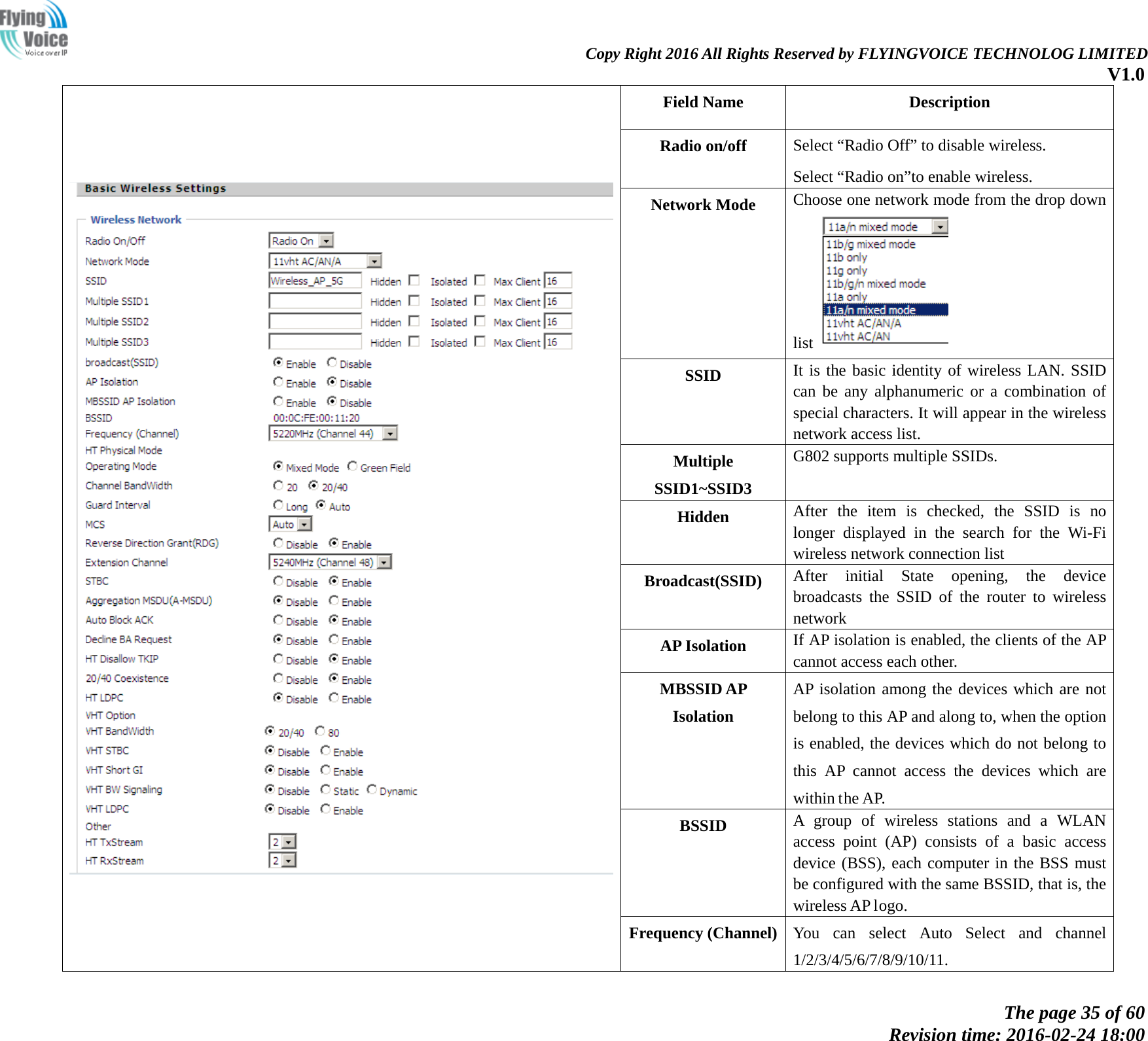
Task: Check the Hidden checkbox for Multiple SSID3
Action: click(x=414, y=342)
